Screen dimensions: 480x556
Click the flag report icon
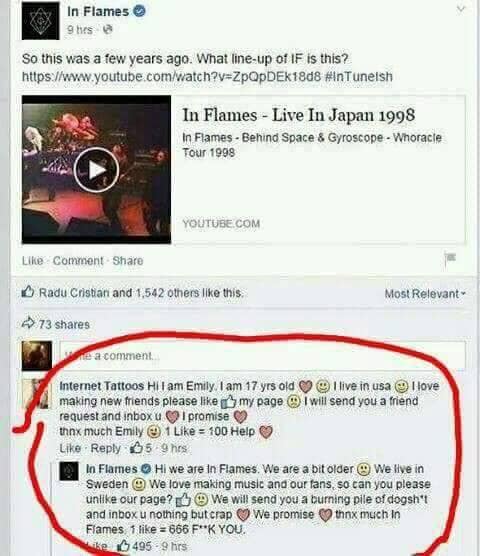tap(450, 258)
